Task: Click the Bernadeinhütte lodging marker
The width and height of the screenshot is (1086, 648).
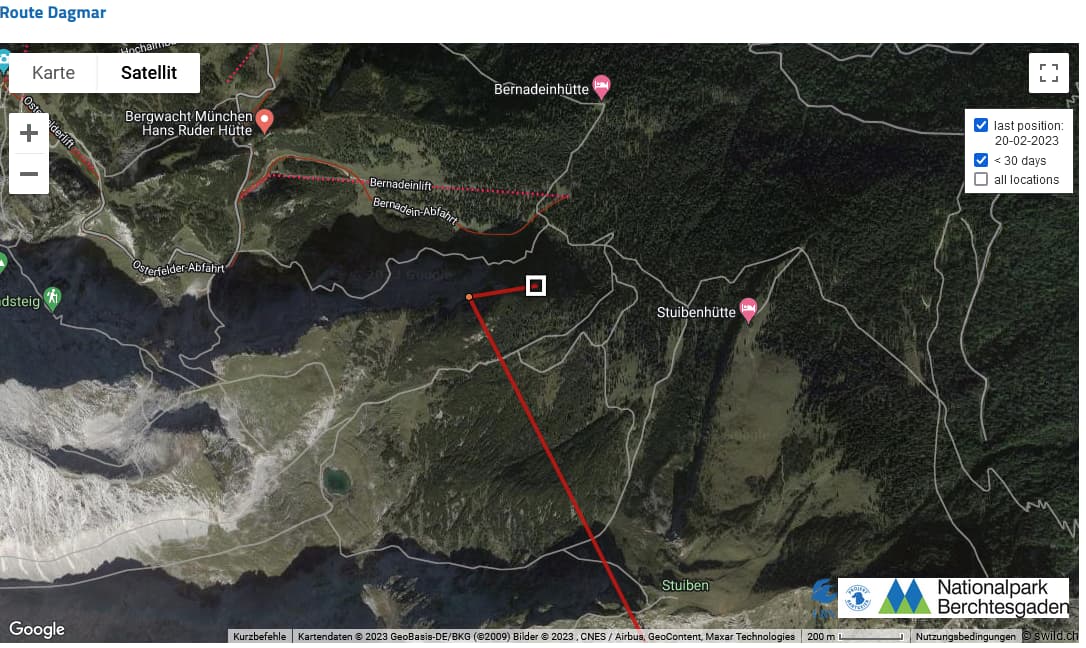Action: tap(601, 87)
